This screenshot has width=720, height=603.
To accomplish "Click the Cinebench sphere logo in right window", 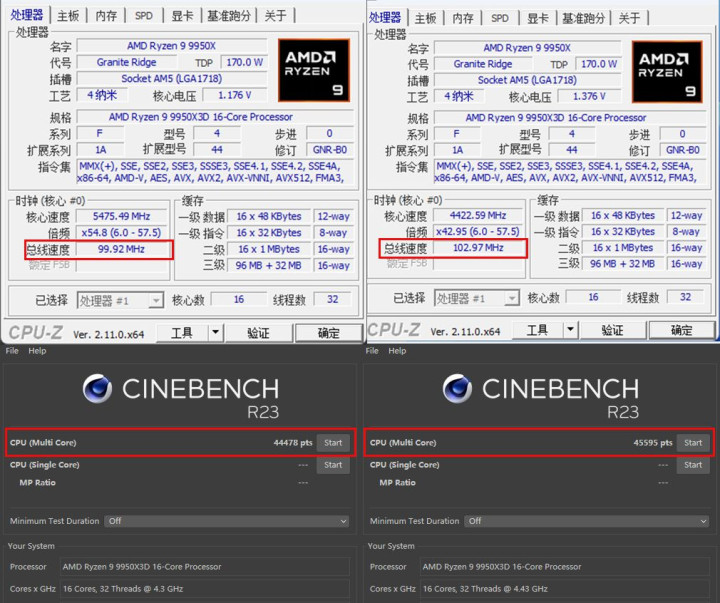I will 457,388.
